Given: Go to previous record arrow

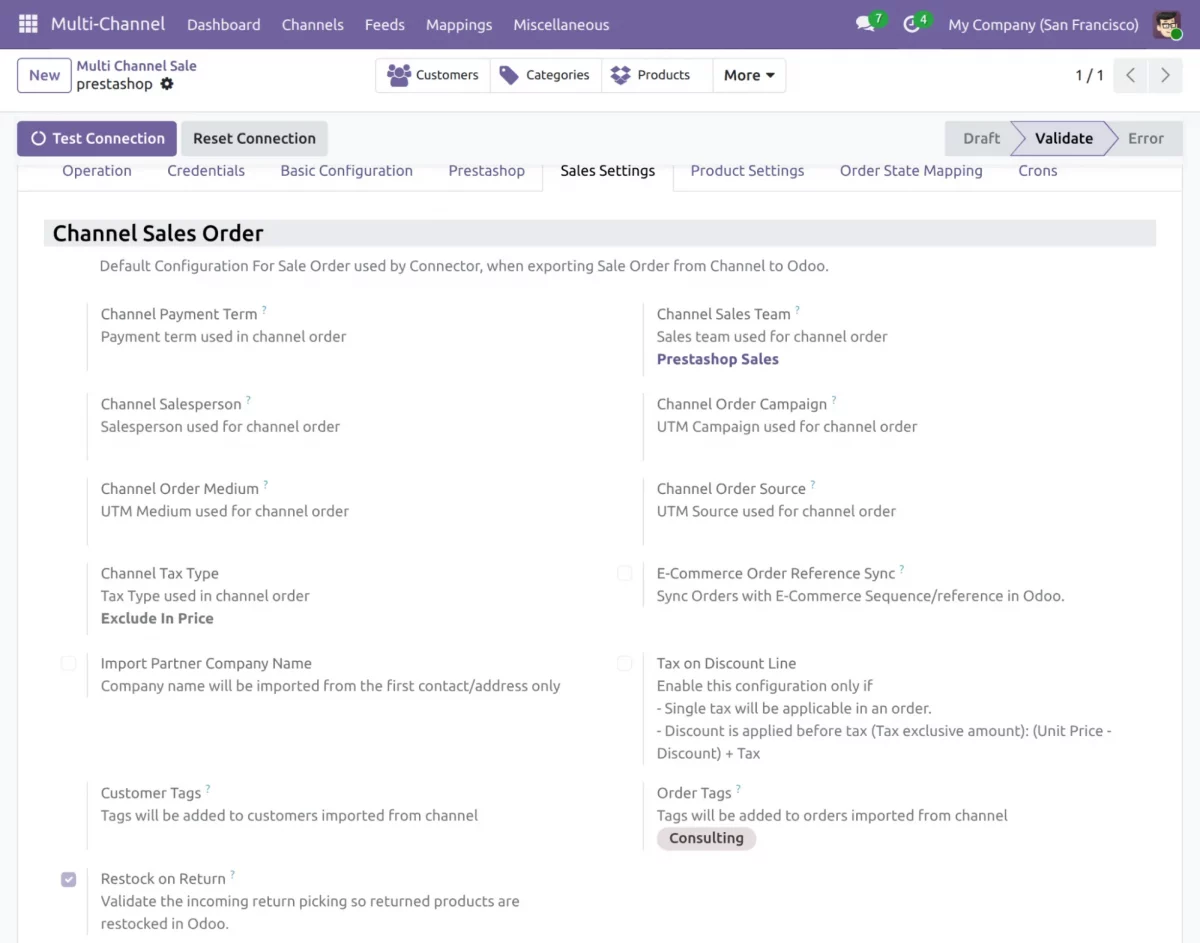Looking at the screenshot, I should pyautogui.click(x=1130, y=75).
